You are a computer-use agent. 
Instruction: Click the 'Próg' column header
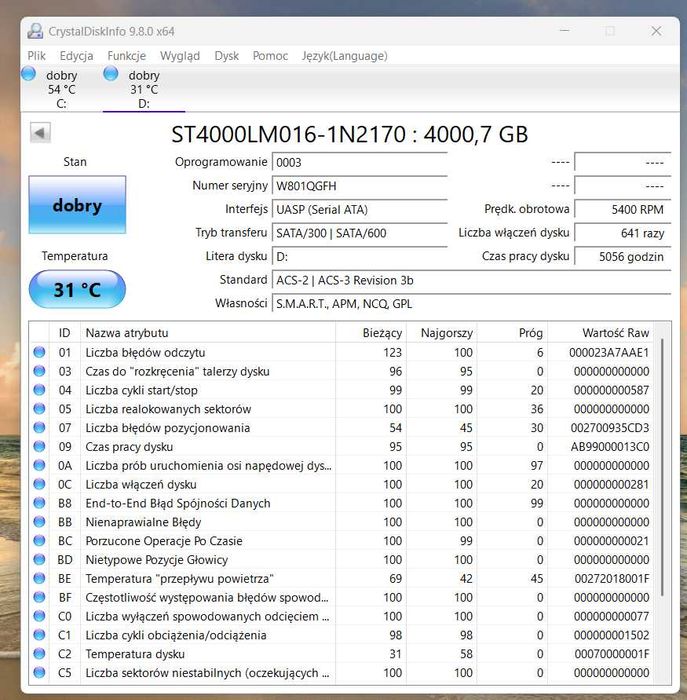[512, 333]
